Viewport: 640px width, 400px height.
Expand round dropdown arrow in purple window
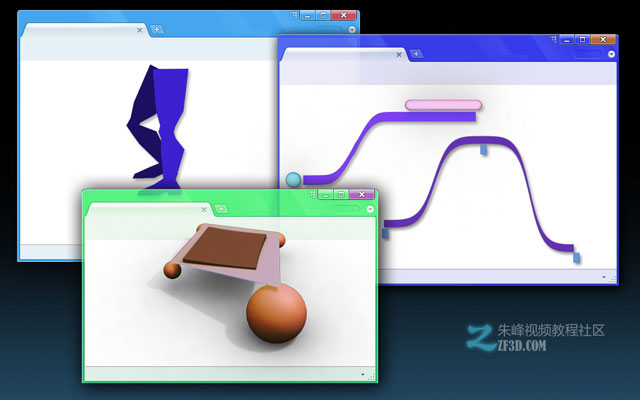pos(611,54)
